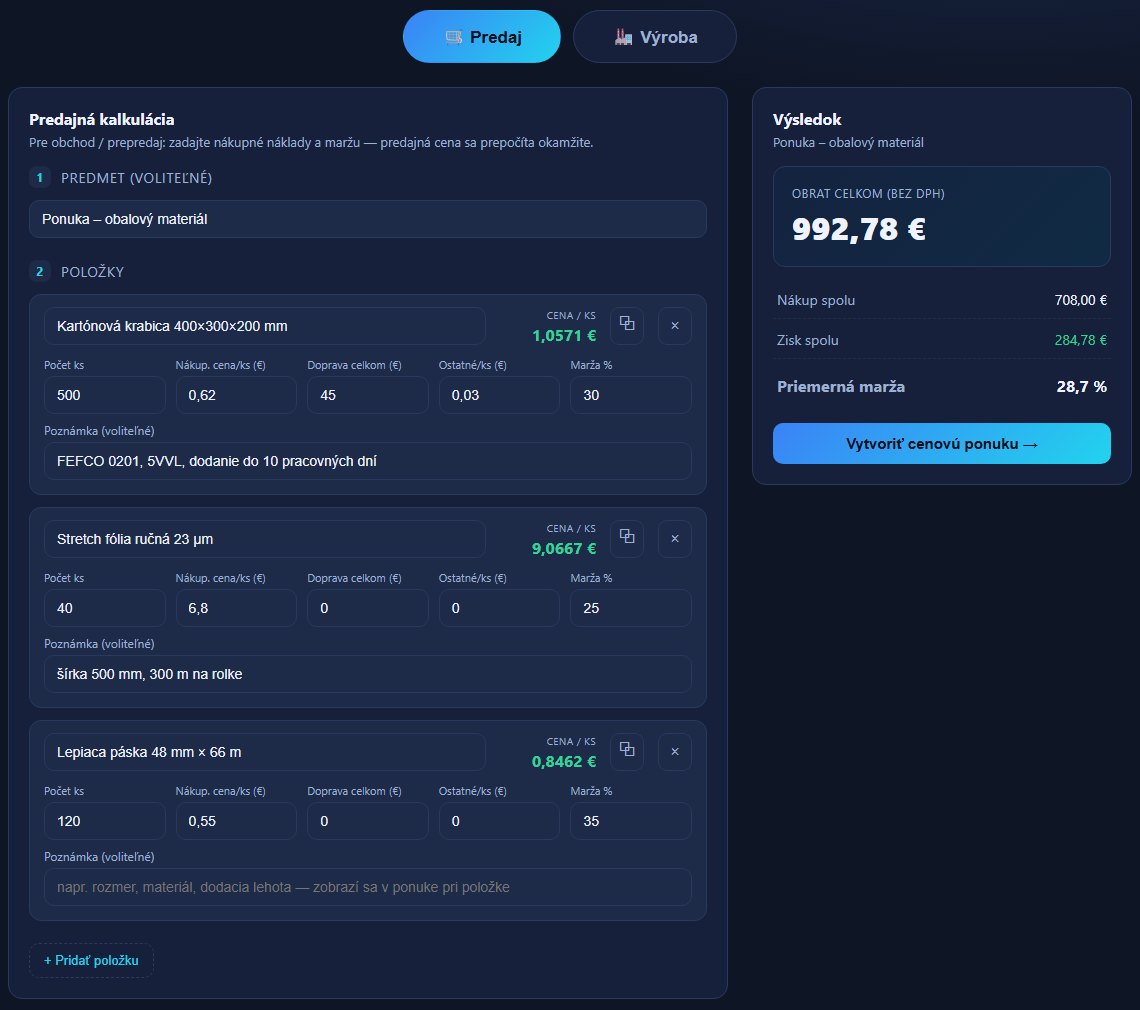Image resolution: width=1140 pixels, height=1010 pixels.
Task: Duplicate the Kartónová krabica item
Action: (x=627, y=325)
